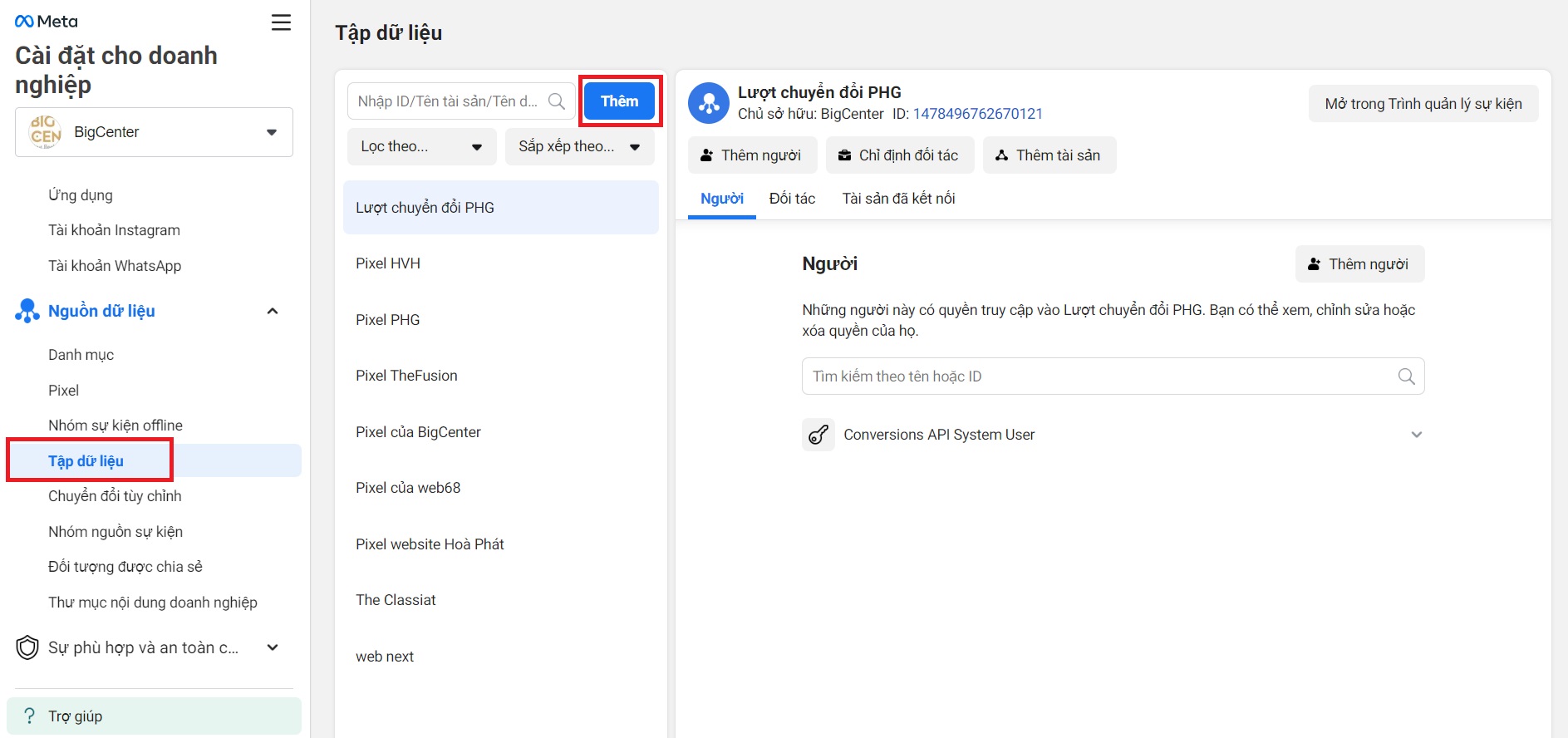Click dataset ID link 1478496762670121

pos(977,114)
